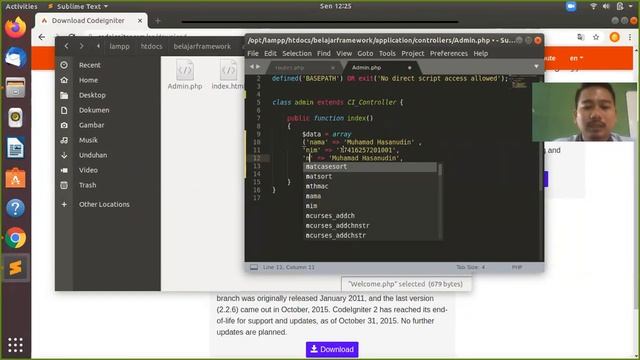
Task: Open the Find menu
Action: tap(324, 53)
